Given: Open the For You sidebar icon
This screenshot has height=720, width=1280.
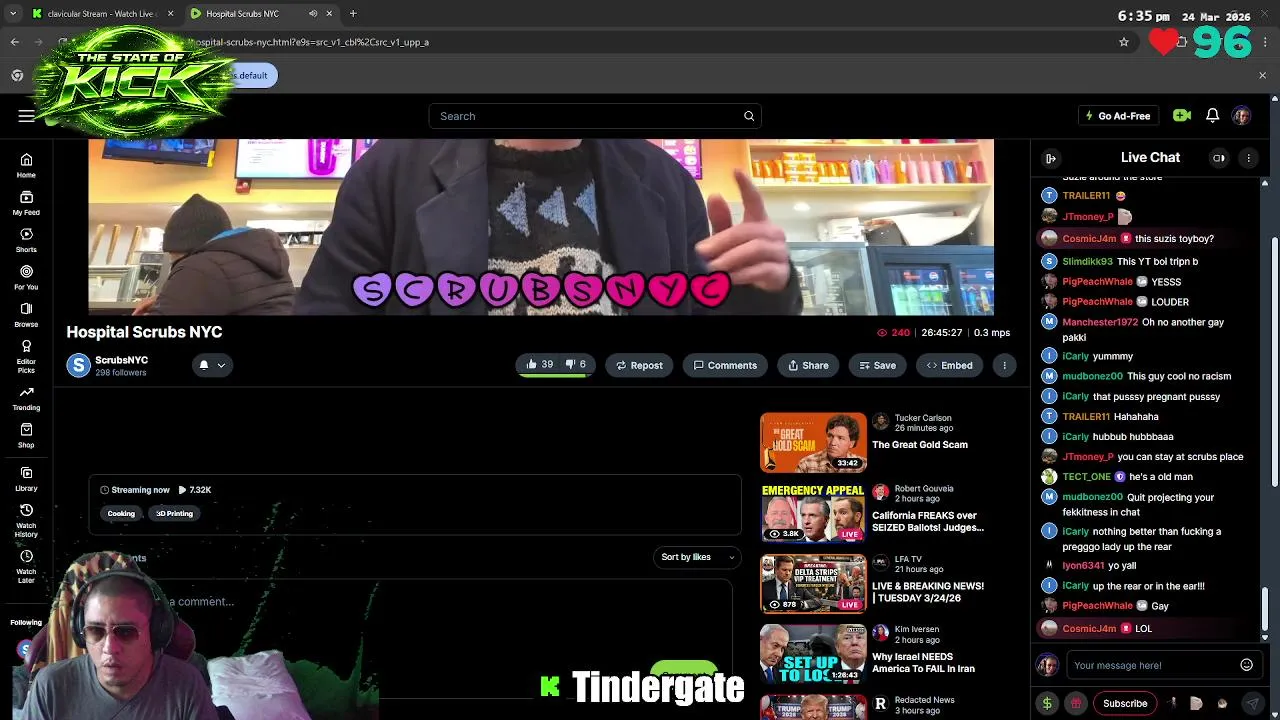Looking at the screenshot, I should pos(26,277).
